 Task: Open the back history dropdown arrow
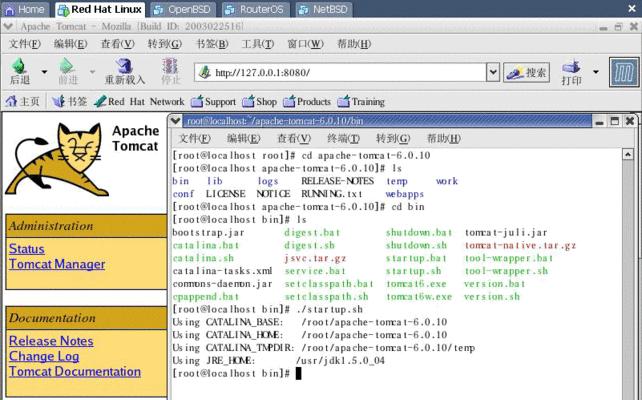44,72
